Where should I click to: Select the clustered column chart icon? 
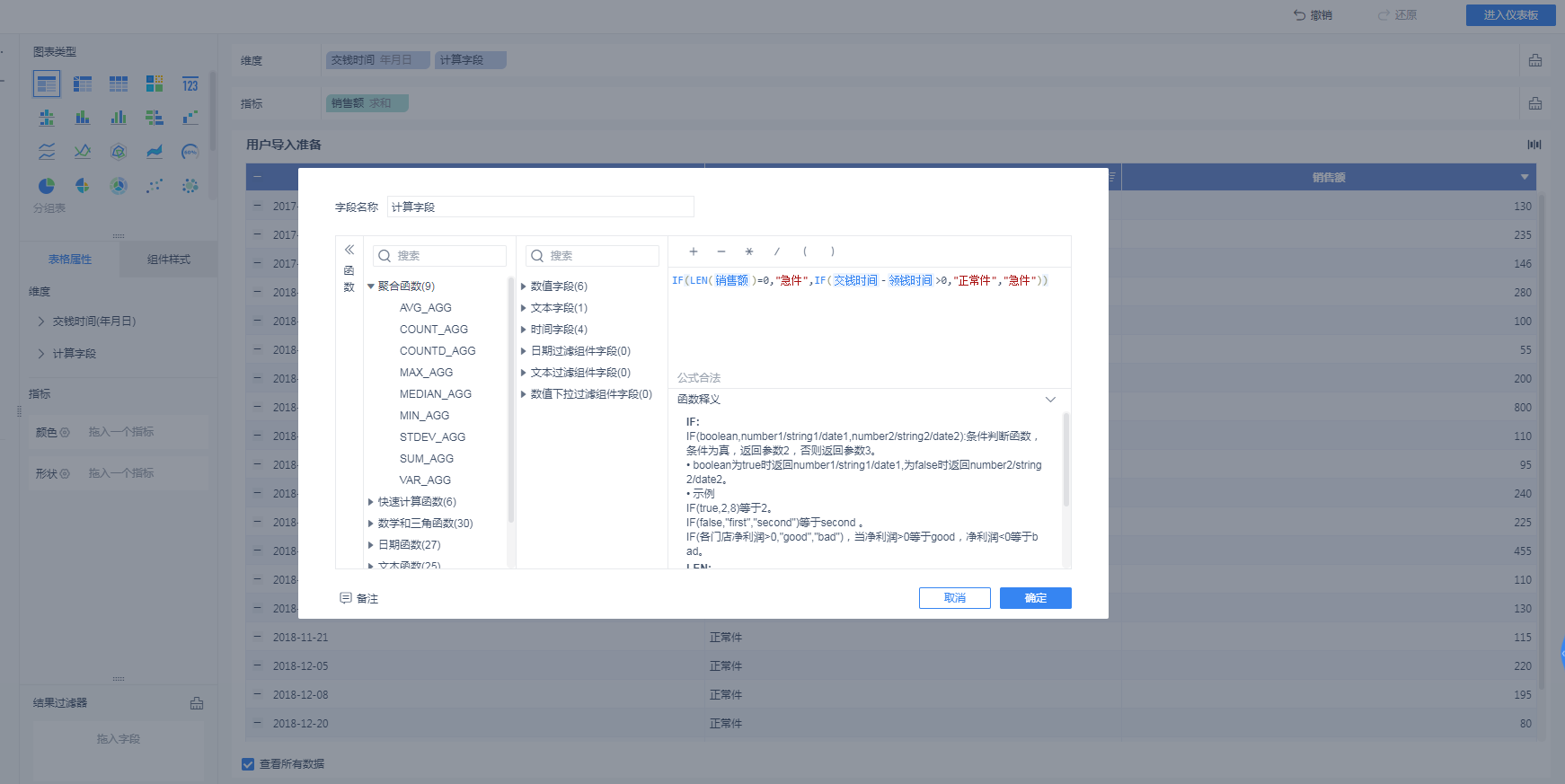tap(119, 118)
